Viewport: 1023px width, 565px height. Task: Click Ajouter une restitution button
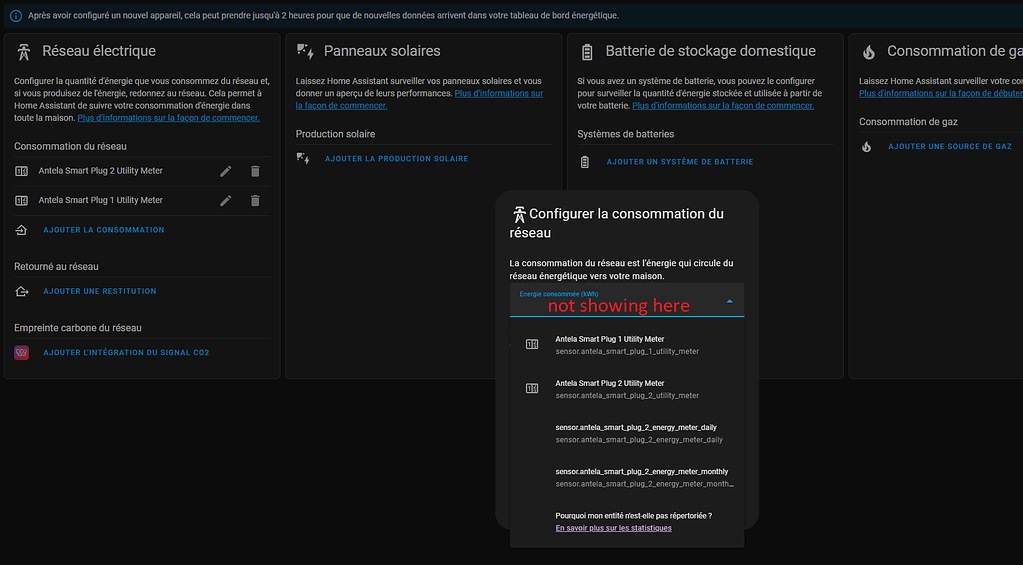click(x=99, y=292)
